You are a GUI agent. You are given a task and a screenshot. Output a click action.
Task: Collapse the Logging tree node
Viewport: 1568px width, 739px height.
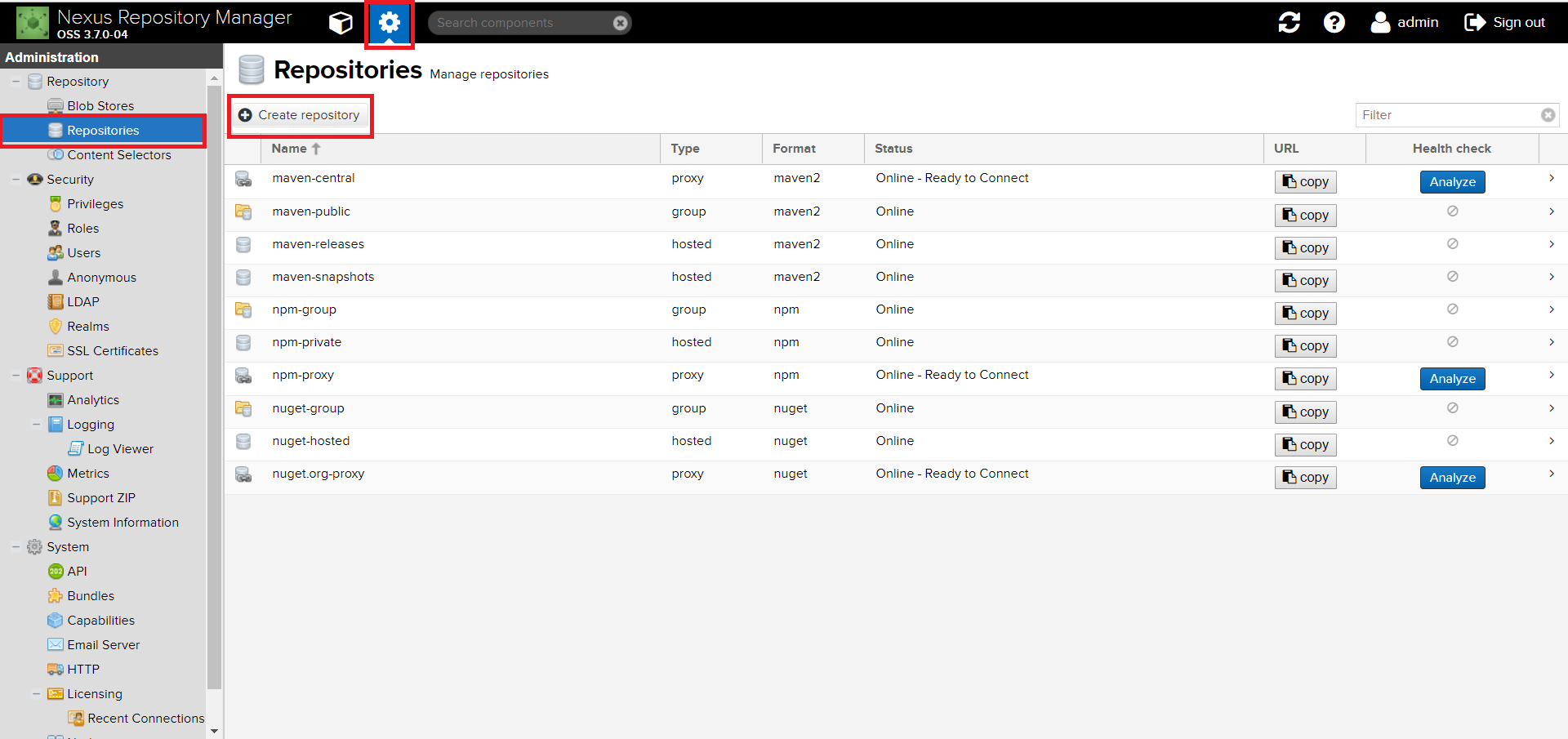(36, 425)
